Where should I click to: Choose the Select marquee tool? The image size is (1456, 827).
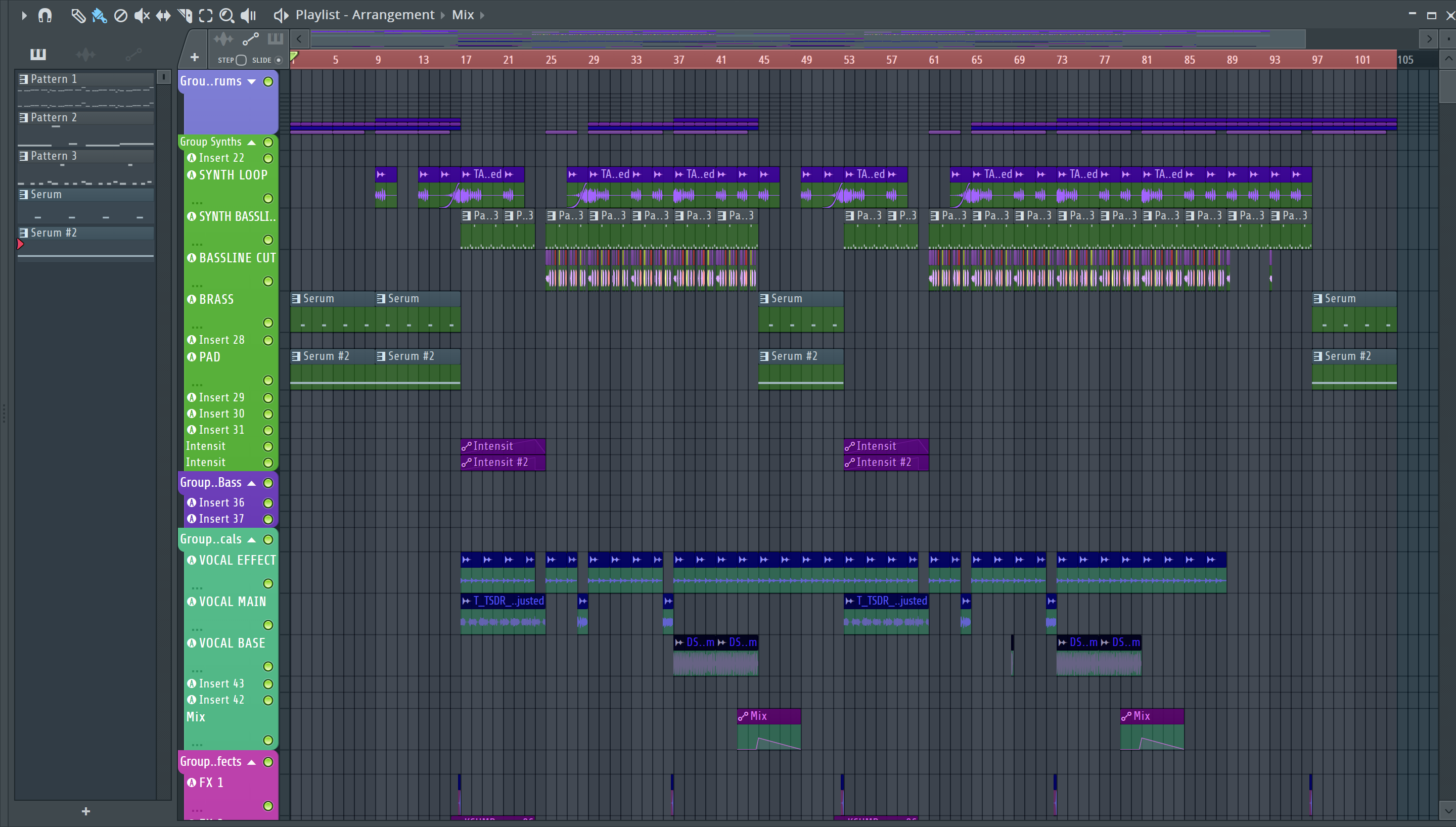(x=206, y=15)
